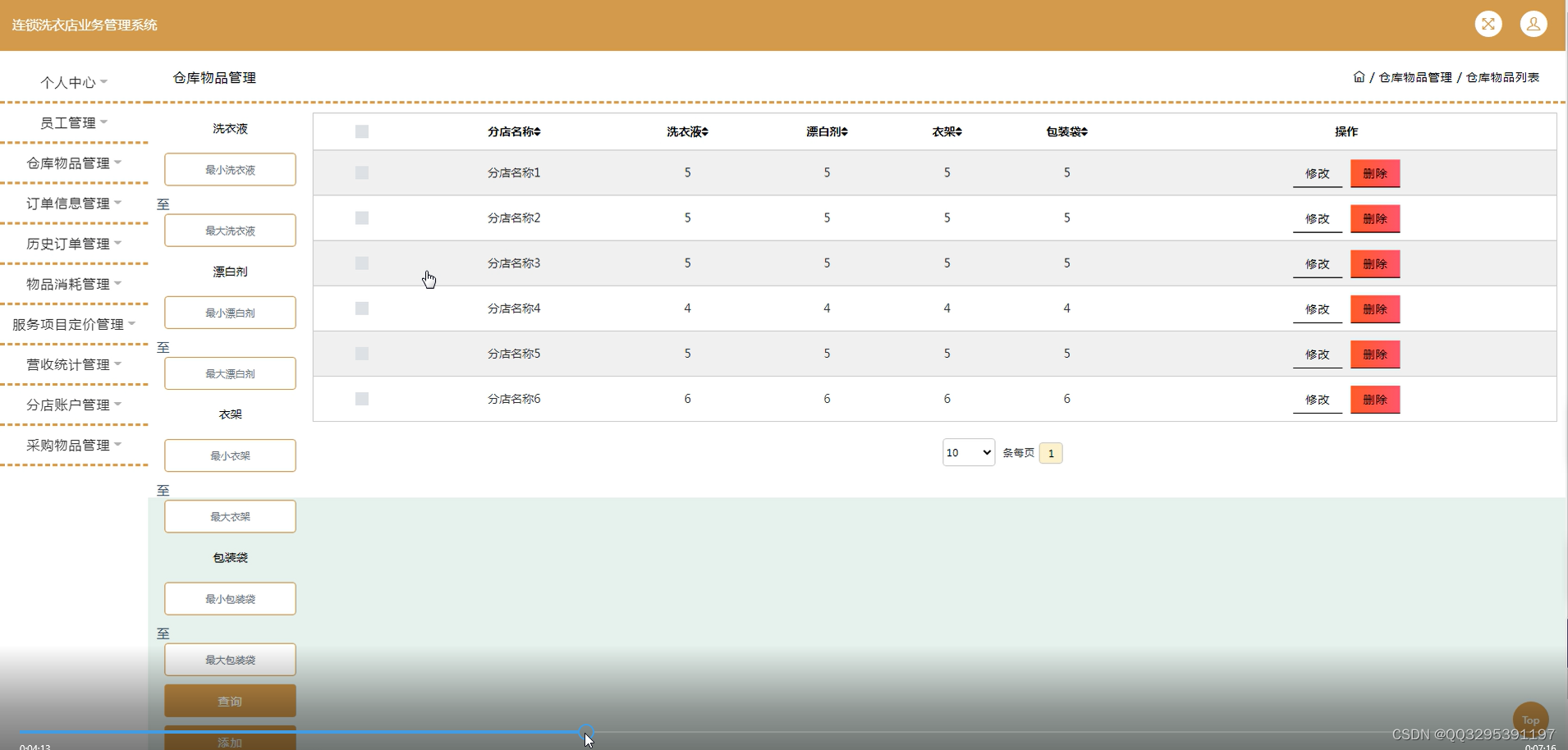This screenshot has width=1568, height=750.
Task: Click 删除 for 分店名称1
Action: 1375,173
